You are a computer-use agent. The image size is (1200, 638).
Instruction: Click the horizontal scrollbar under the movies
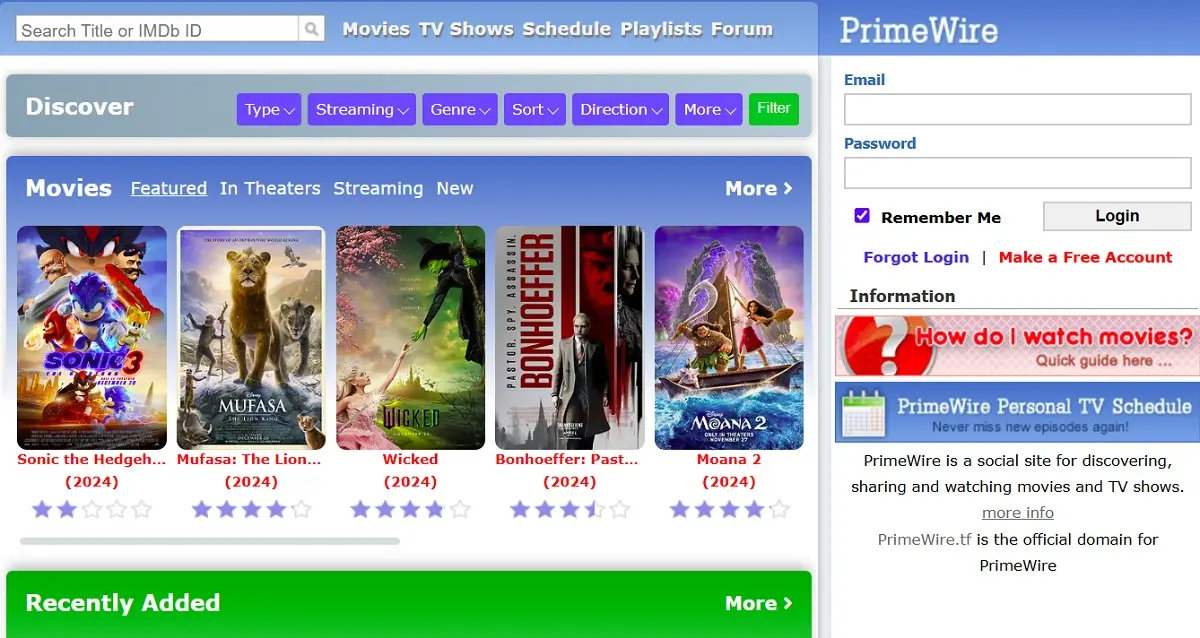coord(210,541)
